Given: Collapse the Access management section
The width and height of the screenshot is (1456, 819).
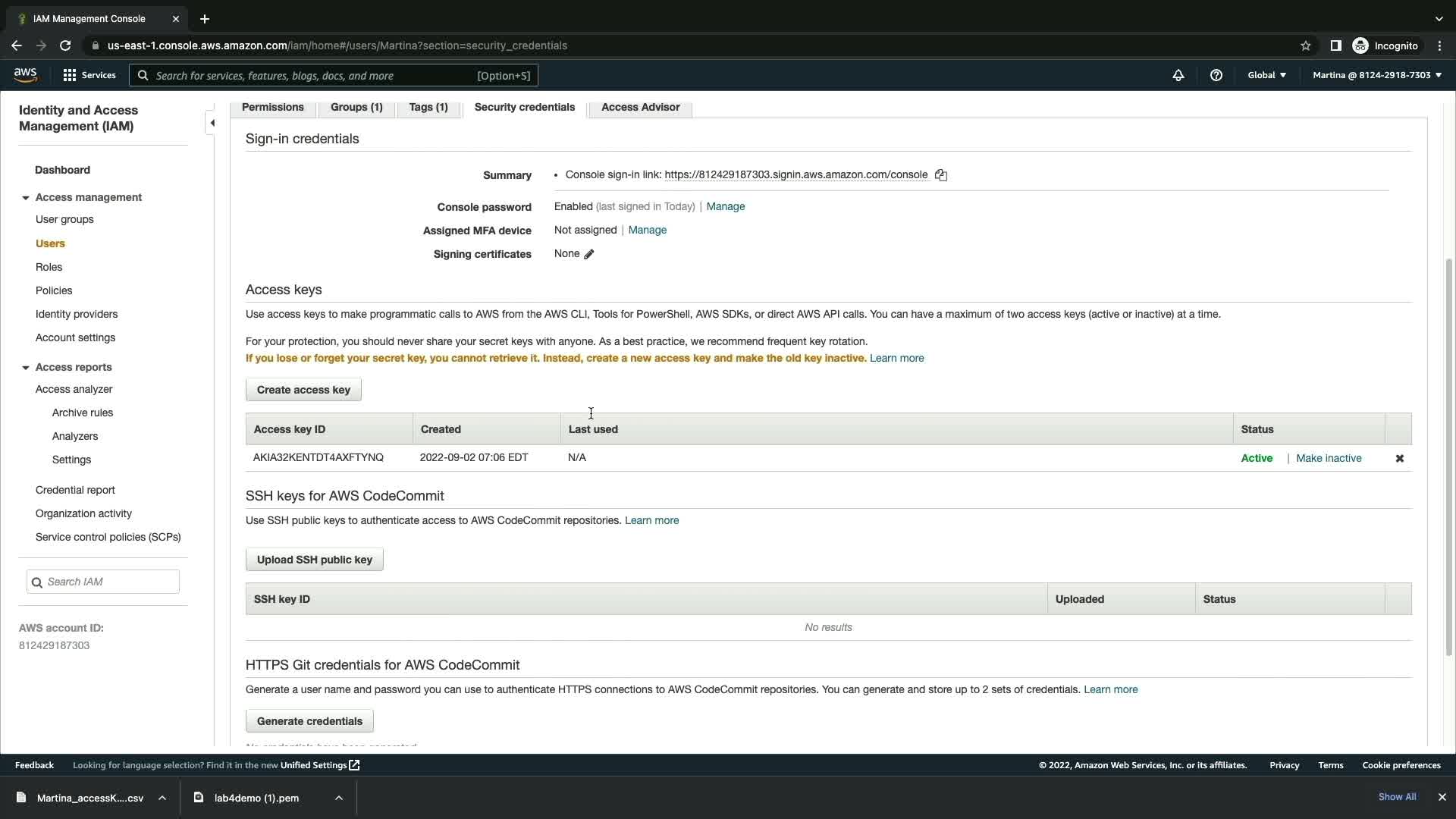Looking at the screenshot, I should coord(25,198).
